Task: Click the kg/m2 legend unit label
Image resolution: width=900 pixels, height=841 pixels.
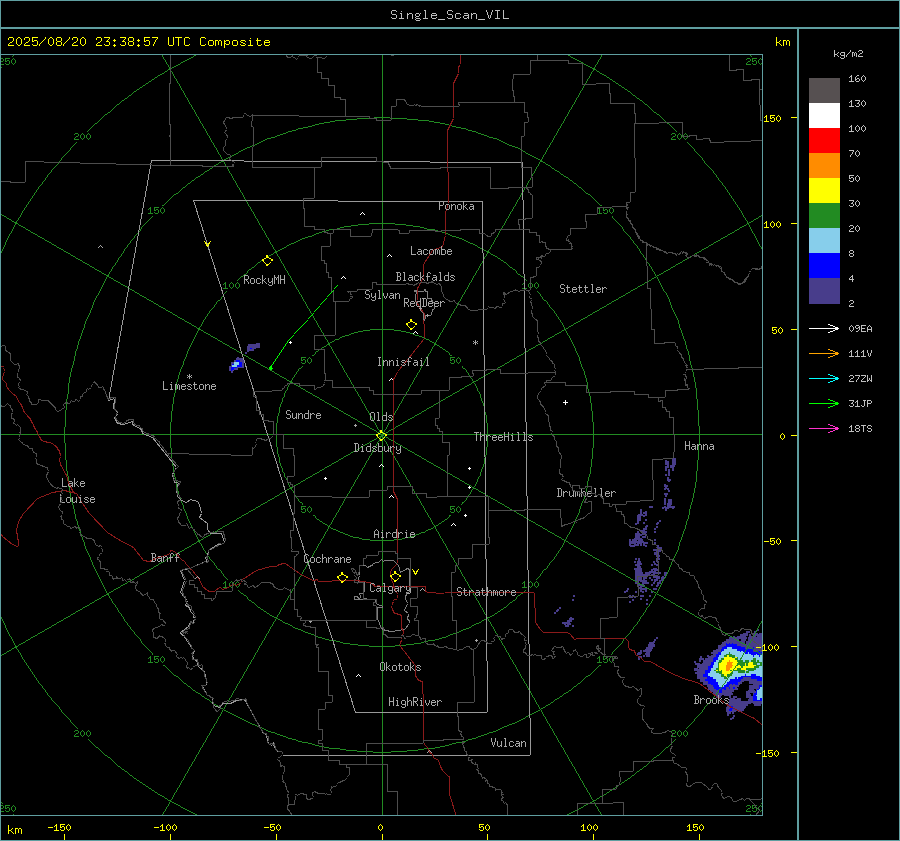Action: click(848, 54)
